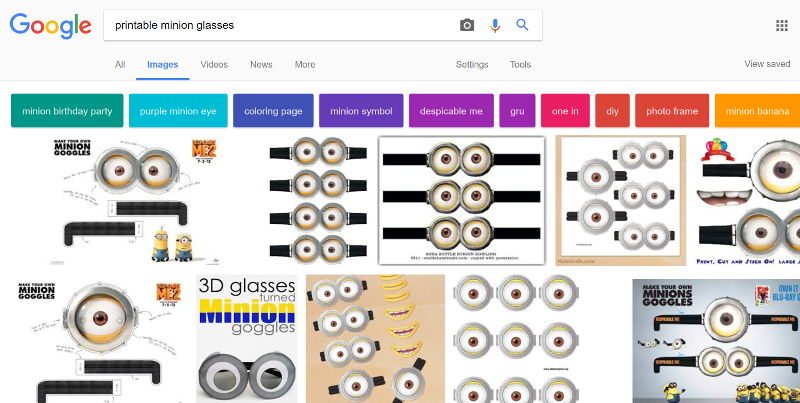The height and width of the screenshot is (403, 800).
Task: Open the Google apps grid
Action: pos(782,26)
